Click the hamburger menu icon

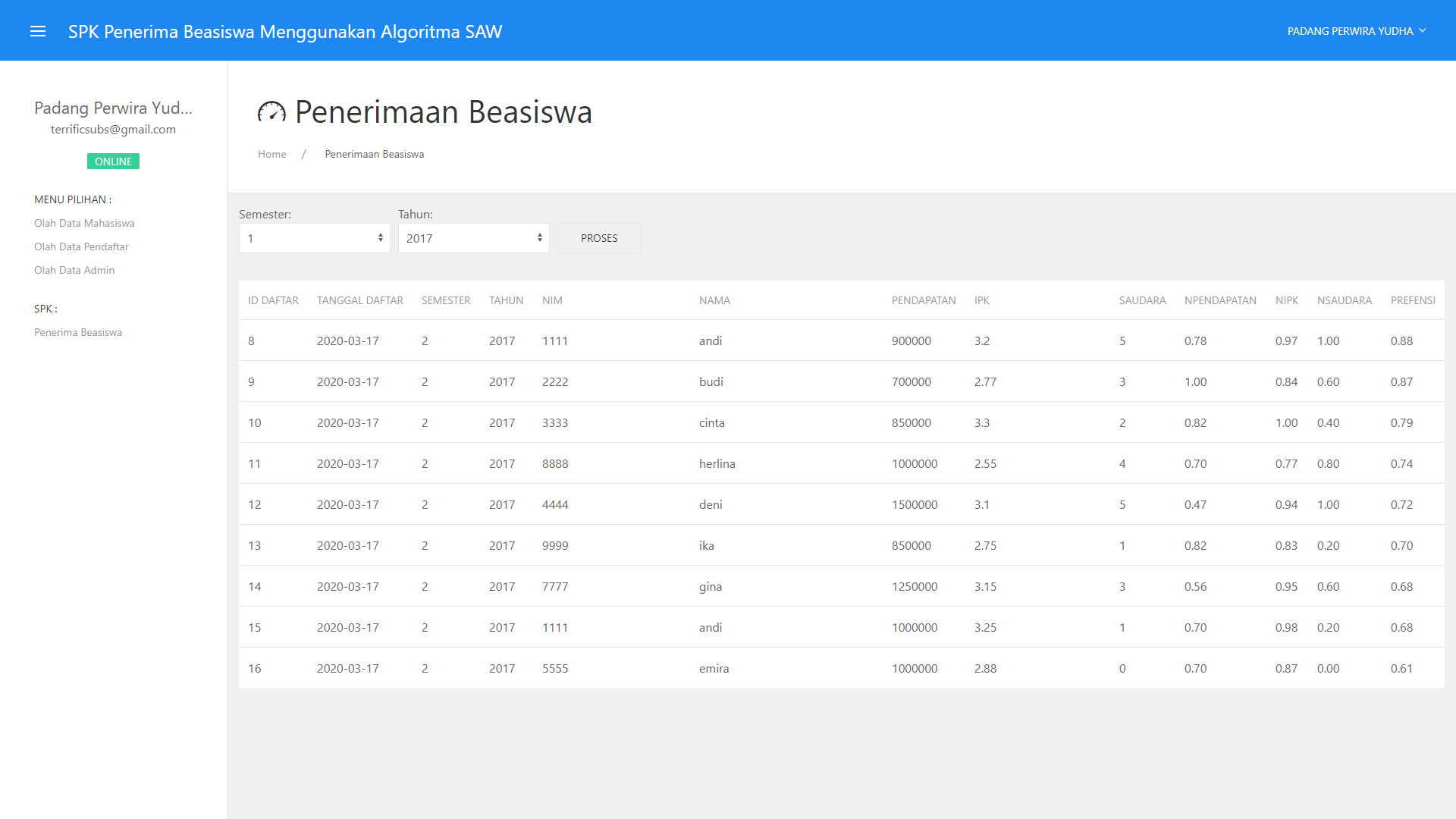[38, 31]
